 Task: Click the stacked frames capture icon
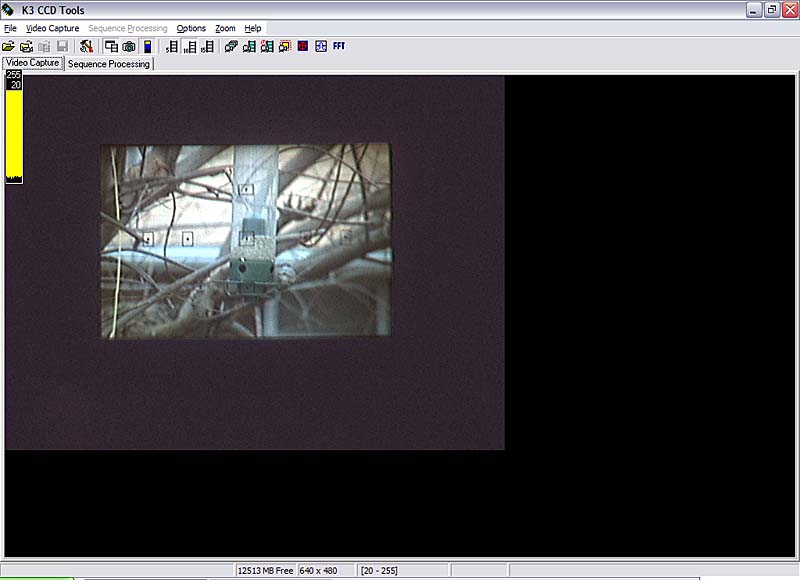(231, 47)
